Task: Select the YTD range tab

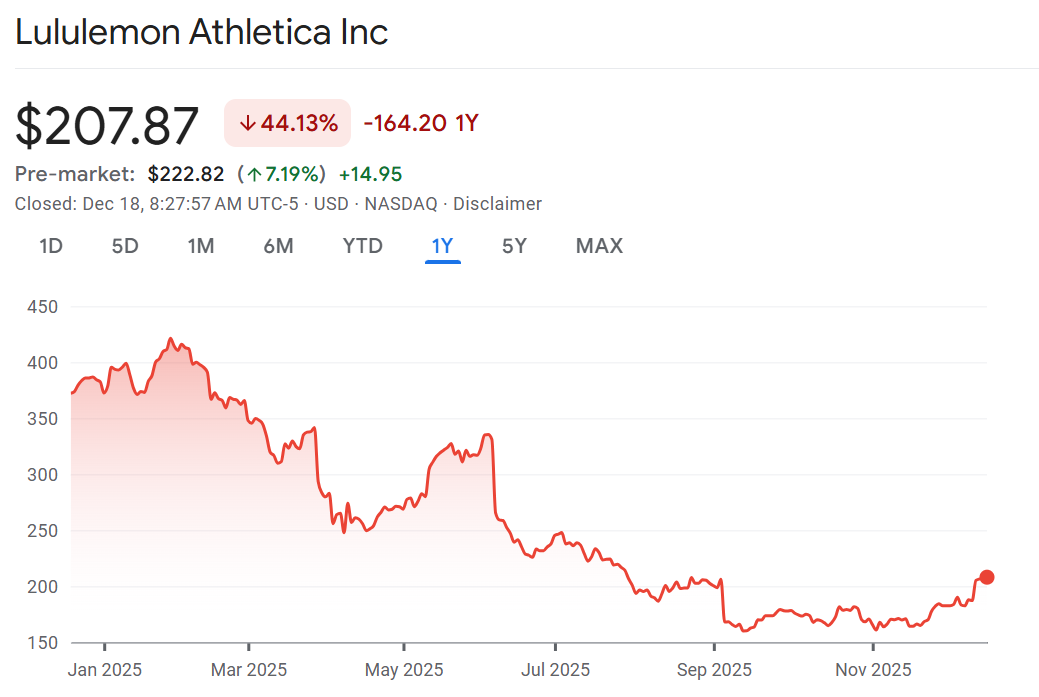Action: (x=363, y=246)
